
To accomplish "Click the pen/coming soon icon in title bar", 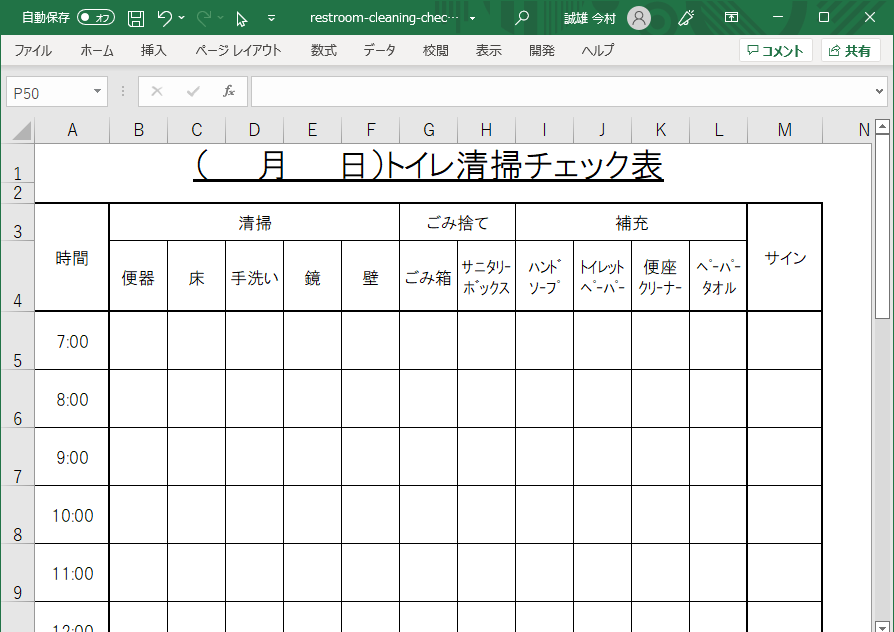I will 686,18.
